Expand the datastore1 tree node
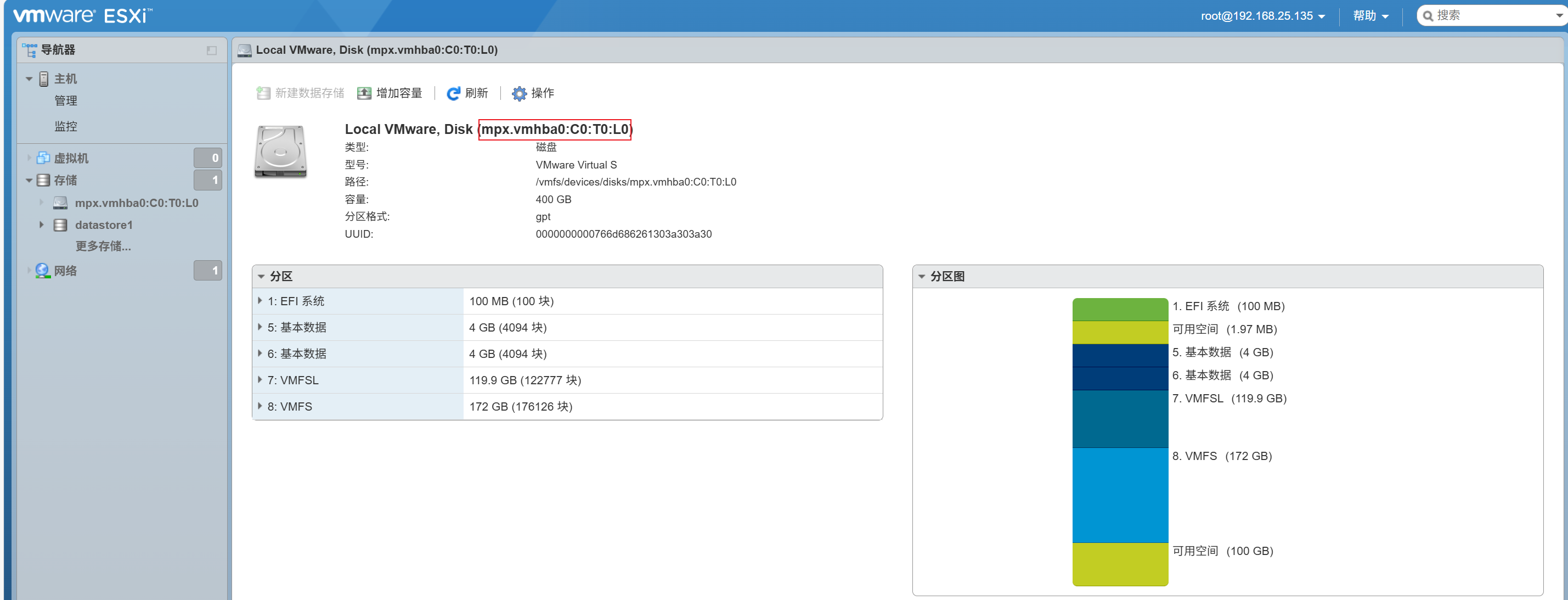This screenshot has height=600, width=1568. [41, 225]
